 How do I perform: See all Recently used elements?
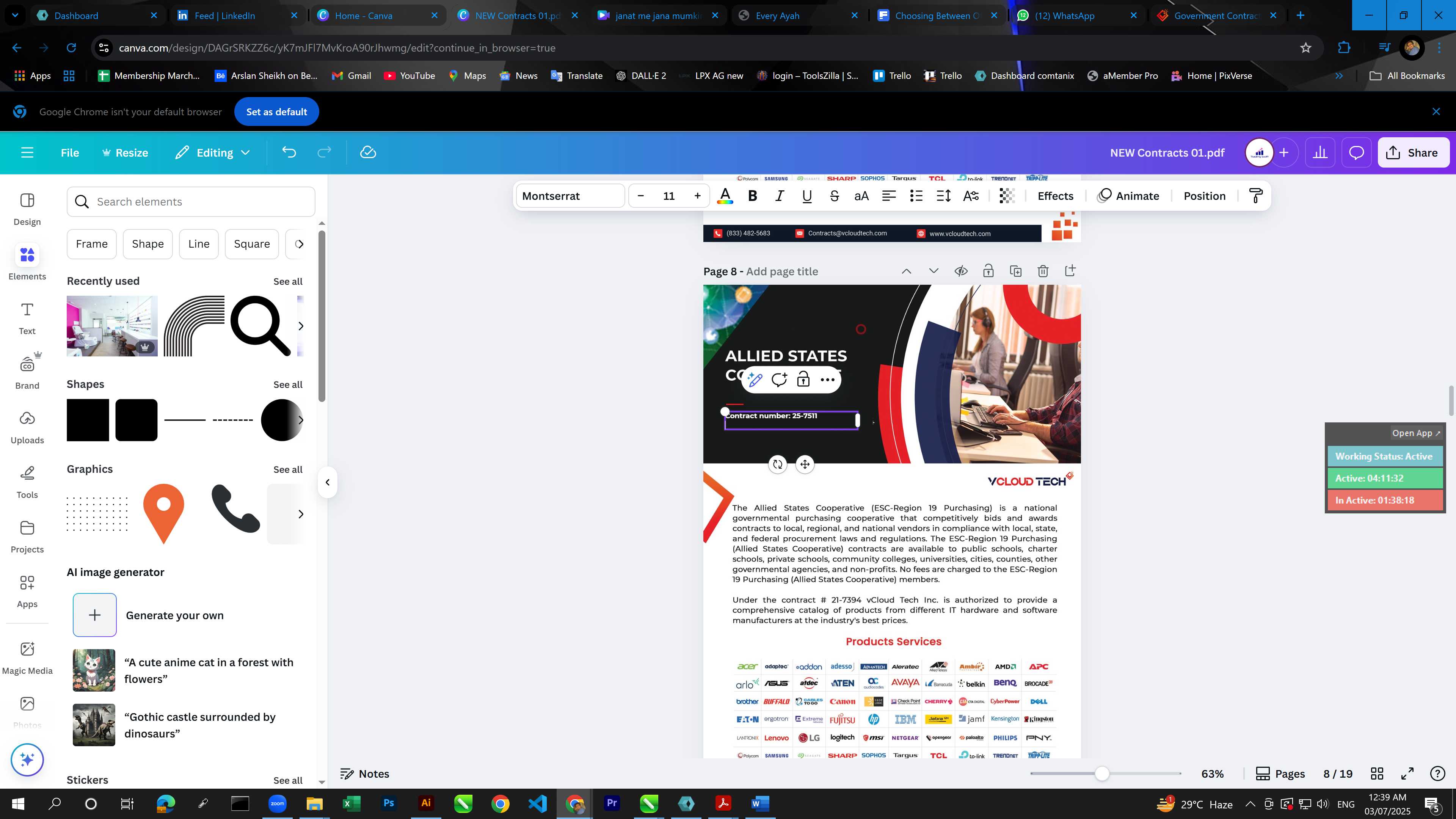288,281
